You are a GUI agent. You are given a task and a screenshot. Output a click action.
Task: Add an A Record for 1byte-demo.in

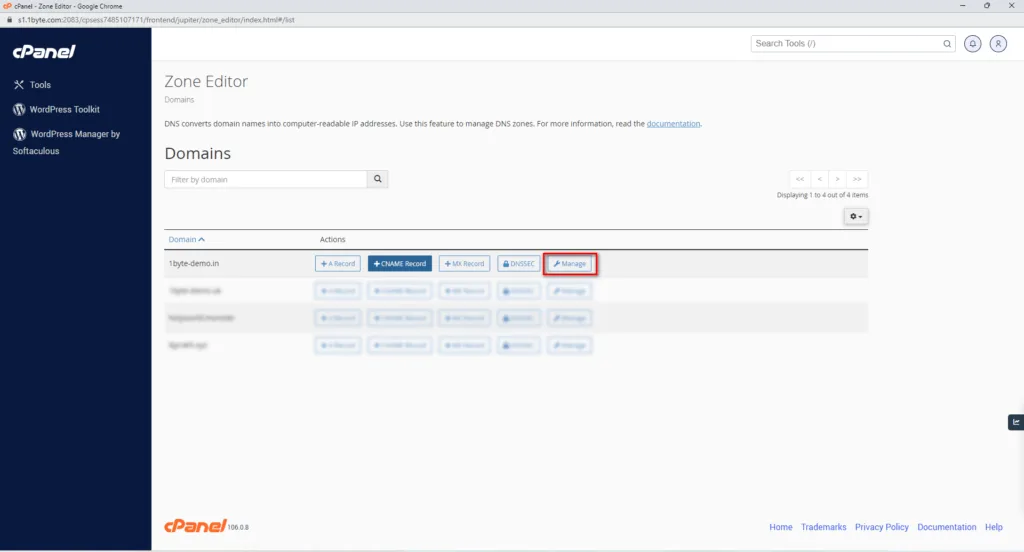(x=338, y=263)
